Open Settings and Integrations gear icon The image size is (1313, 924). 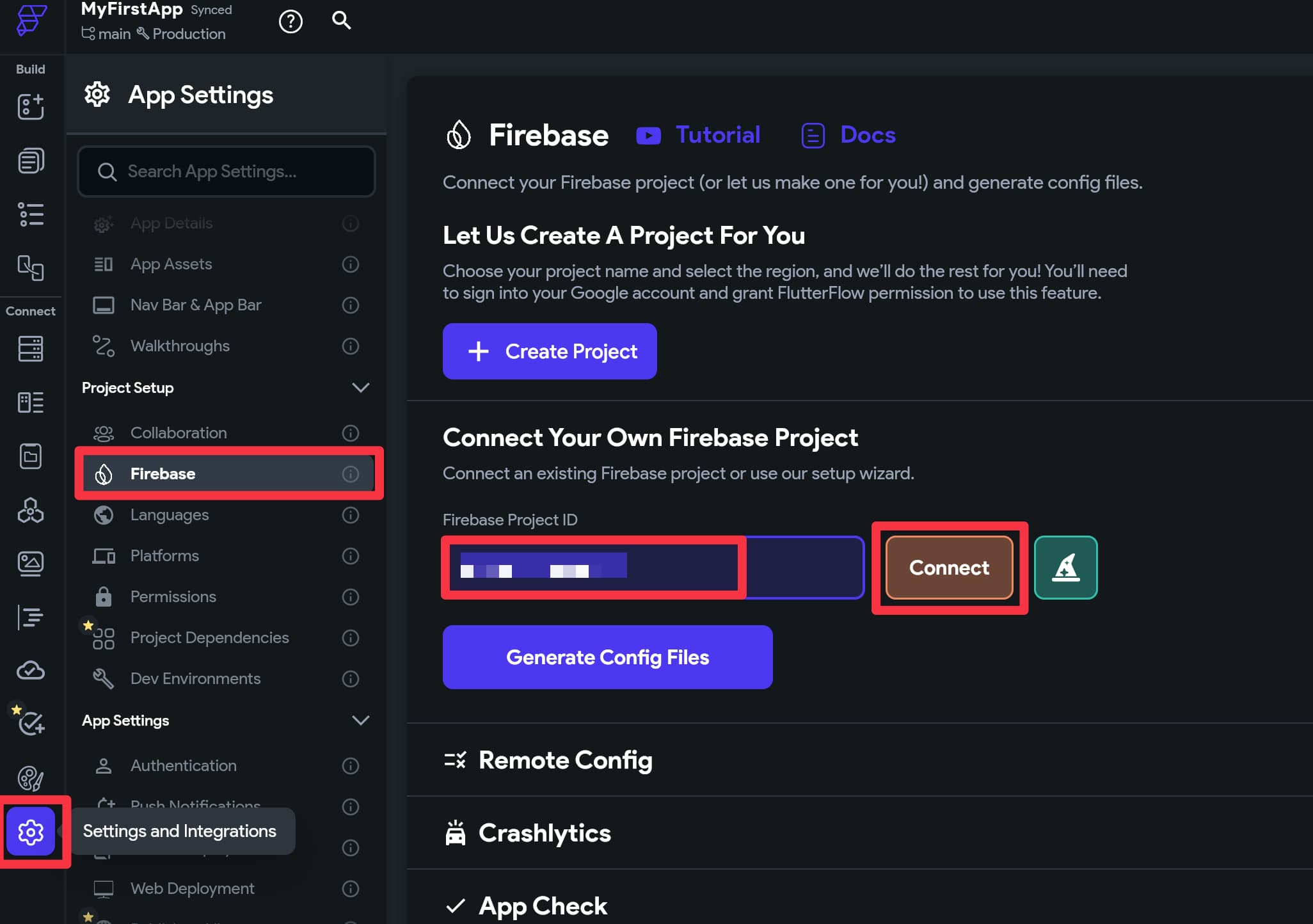pyautogui.click(x=31, y=832)
